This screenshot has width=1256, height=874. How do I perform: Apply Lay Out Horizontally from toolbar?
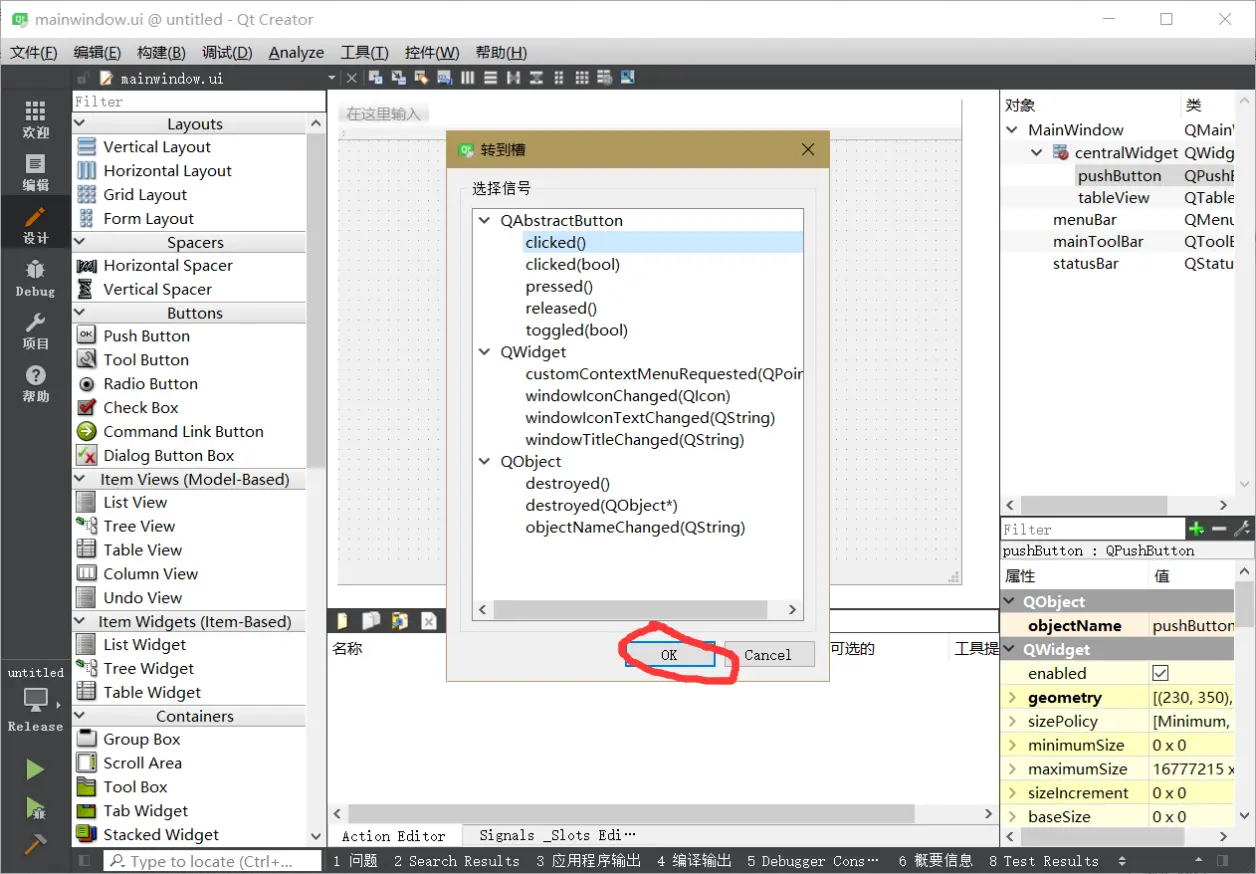(x=467, y=78)
